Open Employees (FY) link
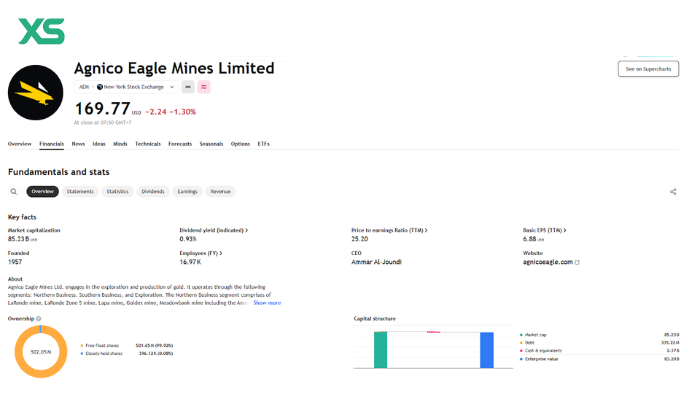 click(x=200, y=253)
